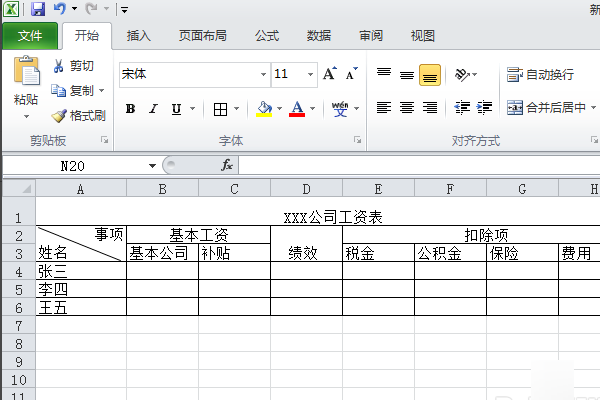The image size is (600, 400).
Task: Click the Excel application icon
Action: (x=11, y=8)
